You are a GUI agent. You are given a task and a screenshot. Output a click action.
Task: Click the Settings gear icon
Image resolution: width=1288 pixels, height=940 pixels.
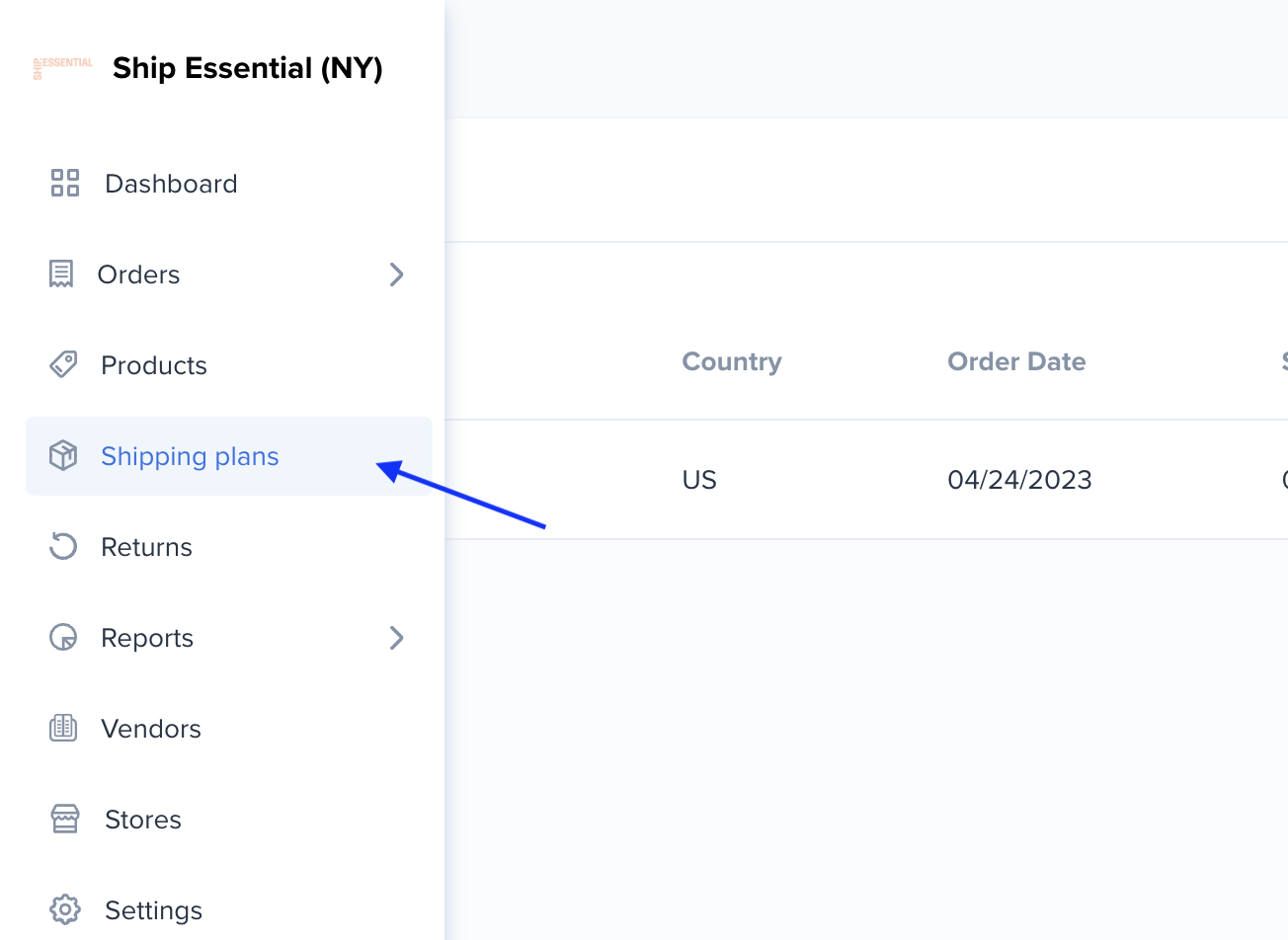(x=65, y=909)
